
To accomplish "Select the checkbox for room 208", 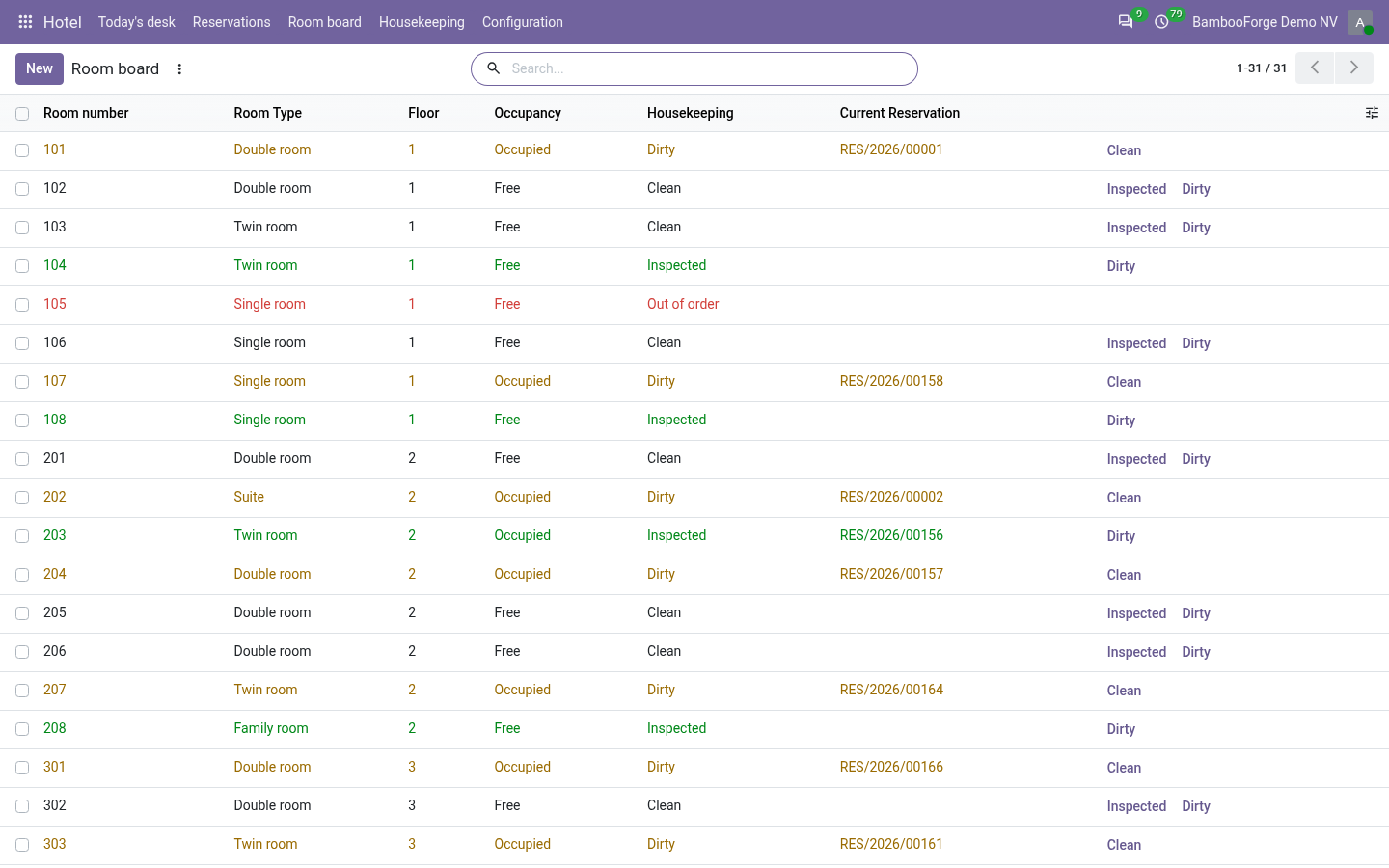I will point(22,729).
